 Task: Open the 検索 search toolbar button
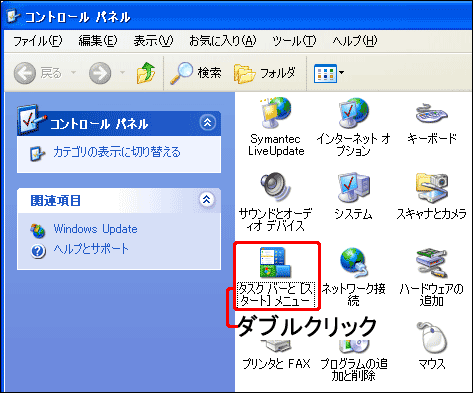click(196, 73)
